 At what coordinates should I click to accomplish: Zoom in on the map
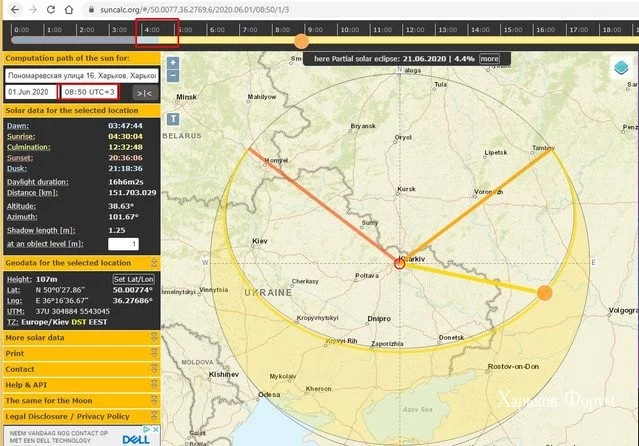tap(173, 62)
